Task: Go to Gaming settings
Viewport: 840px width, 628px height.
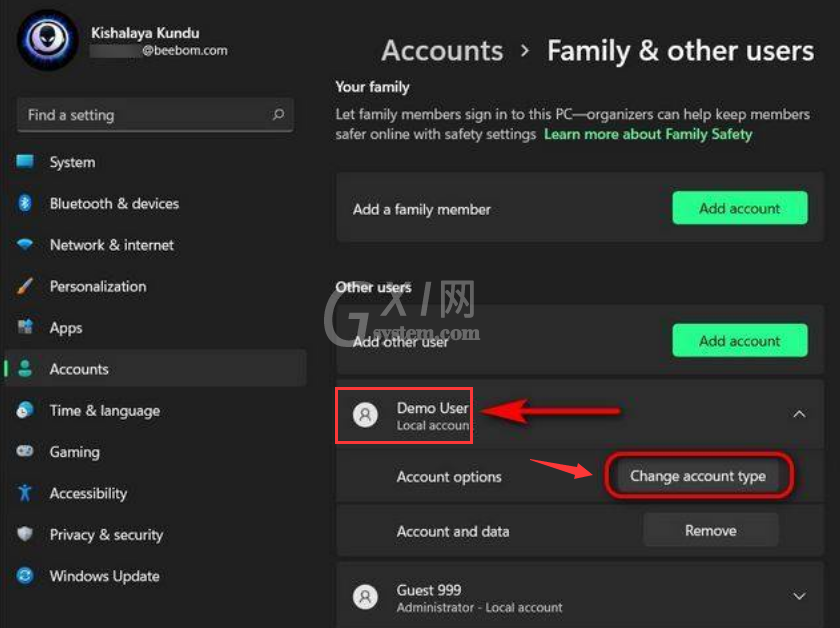Action: (155, 452)
